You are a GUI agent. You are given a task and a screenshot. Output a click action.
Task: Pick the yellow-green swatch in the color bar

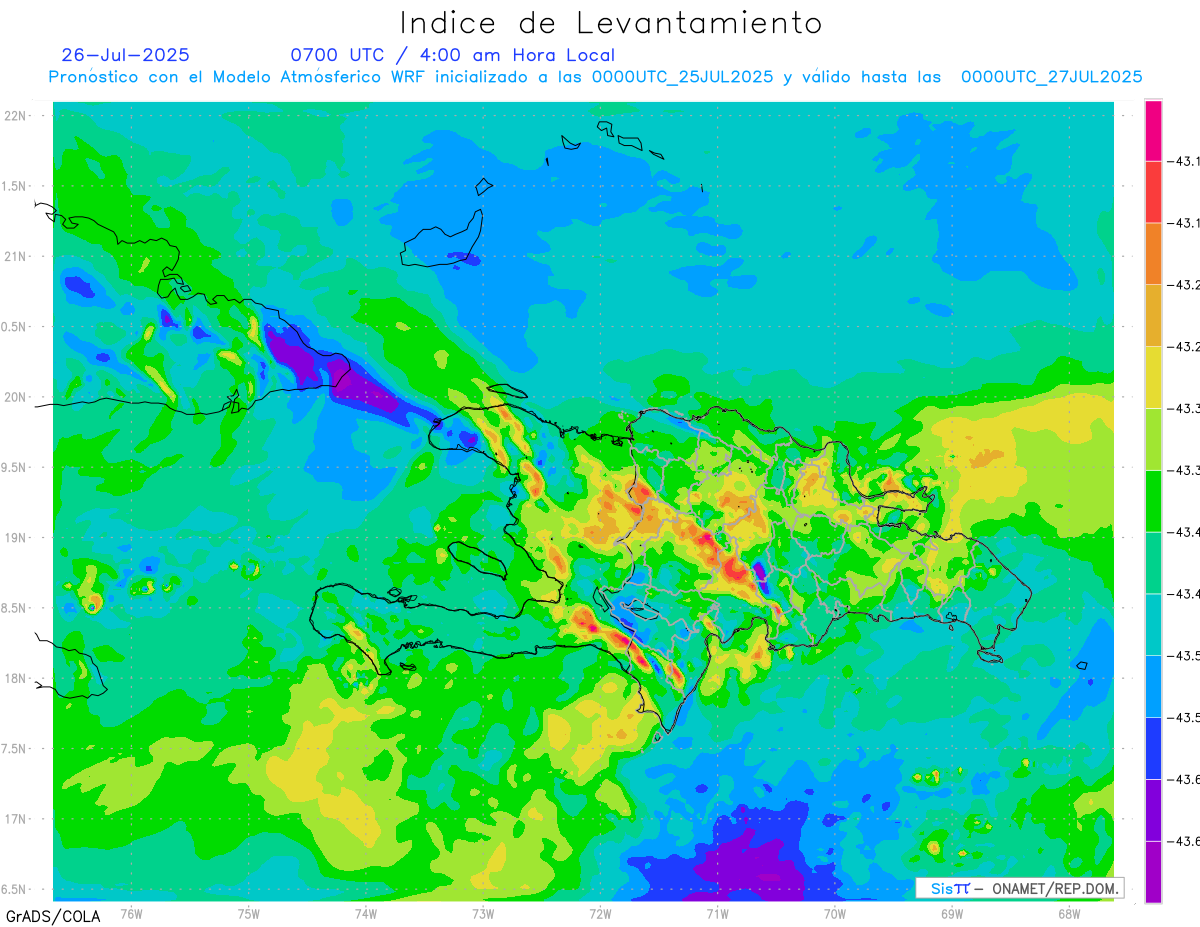pos(1153,439)
